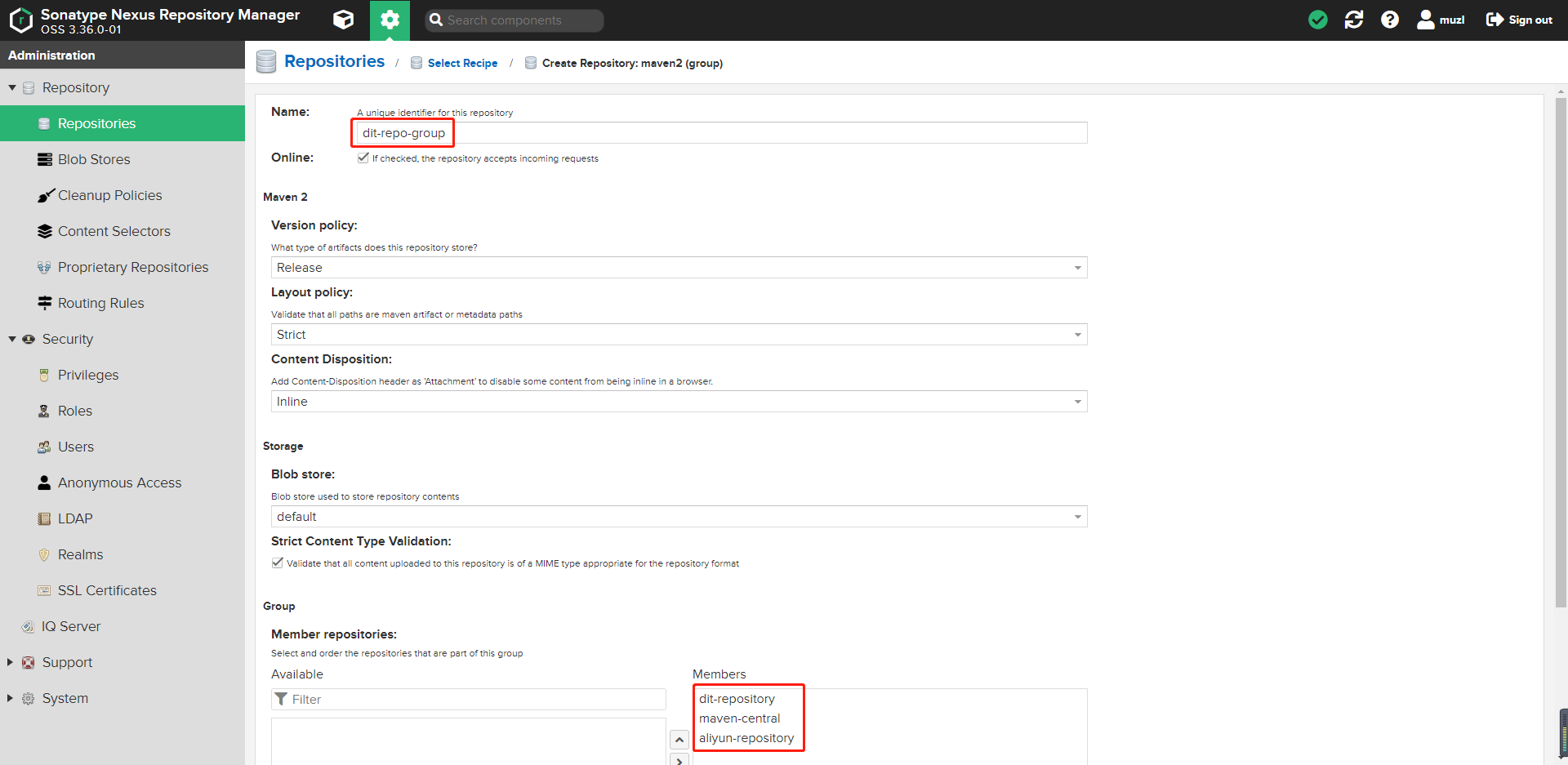The image size is (1568, 765).
Task: Click Sign out
Action: 1519,20
